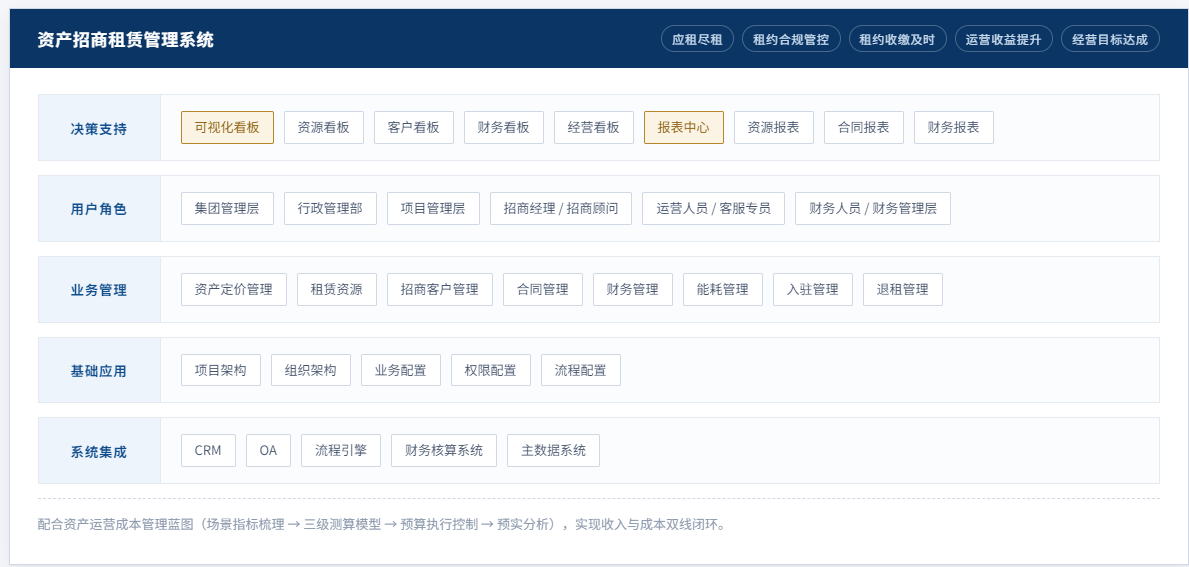The height and width of the screenshot is (567, 1189).
Task: Select the 资源报表 box
Action: [773, 127]
